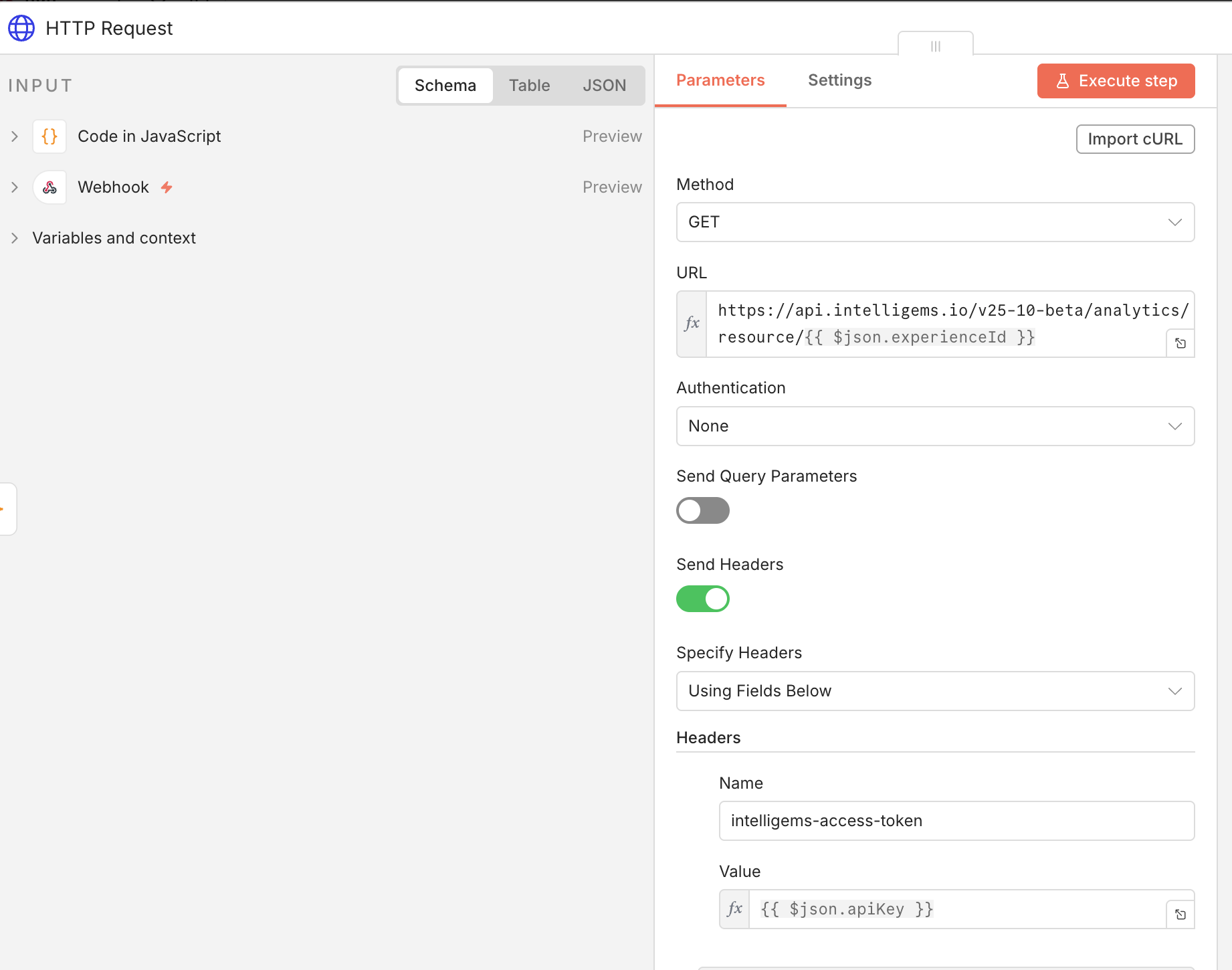Disable the Send Headers toggle
The width and height of the screenshot is (1232, 970).
(x=702, y=599)
